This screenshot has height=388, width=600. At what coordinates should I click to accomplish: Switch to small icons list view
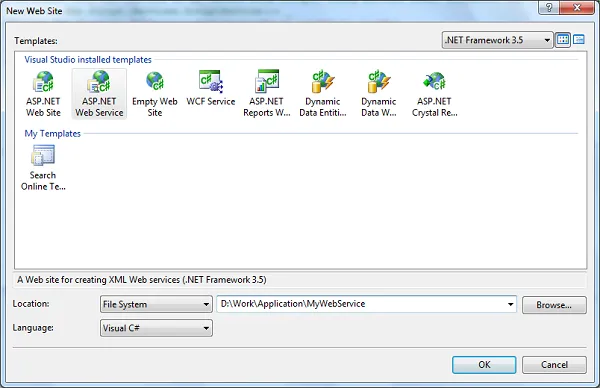click(579, 39)
